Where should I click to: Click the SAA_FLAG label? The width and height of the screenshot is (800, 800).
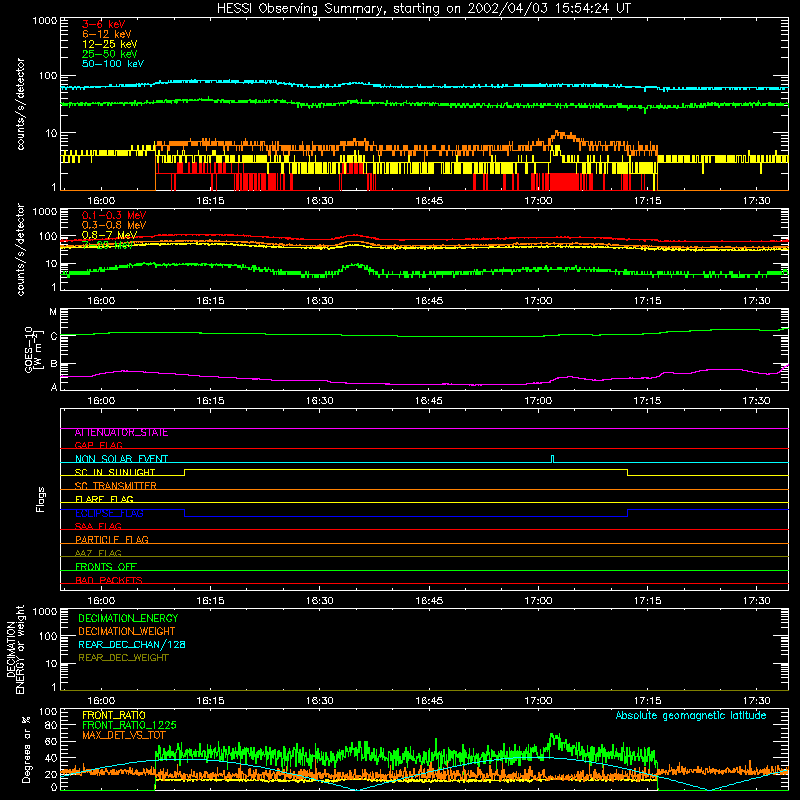pyautogui.click(x=98, y=526)
